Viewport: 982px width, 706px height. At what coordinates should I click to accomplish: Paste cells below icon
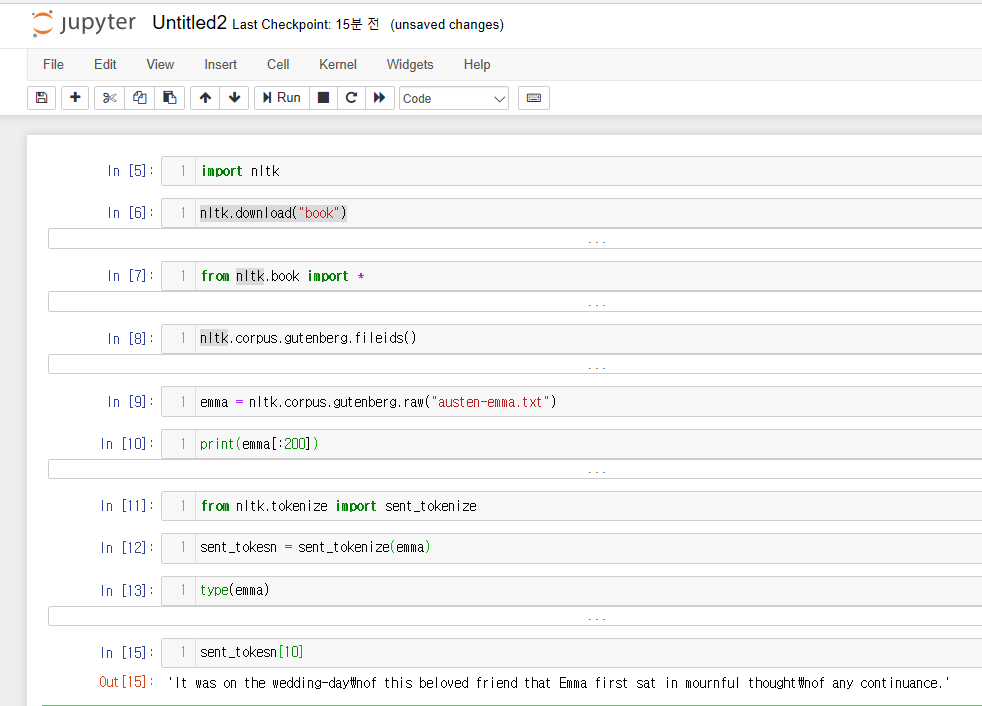click(170, 98)
